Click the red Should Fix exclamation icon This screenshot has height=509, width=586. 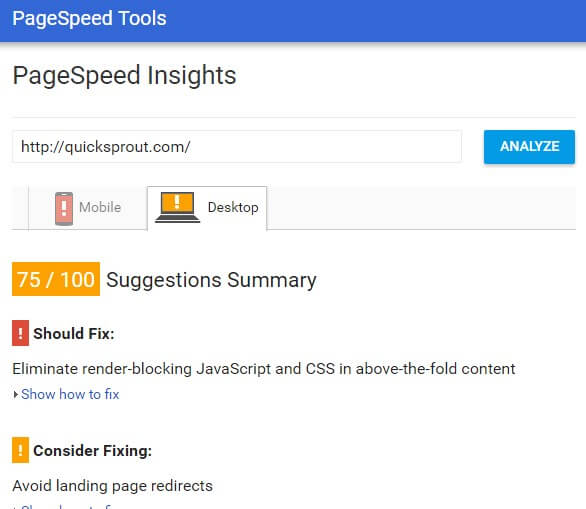click(x=20, y=333)
